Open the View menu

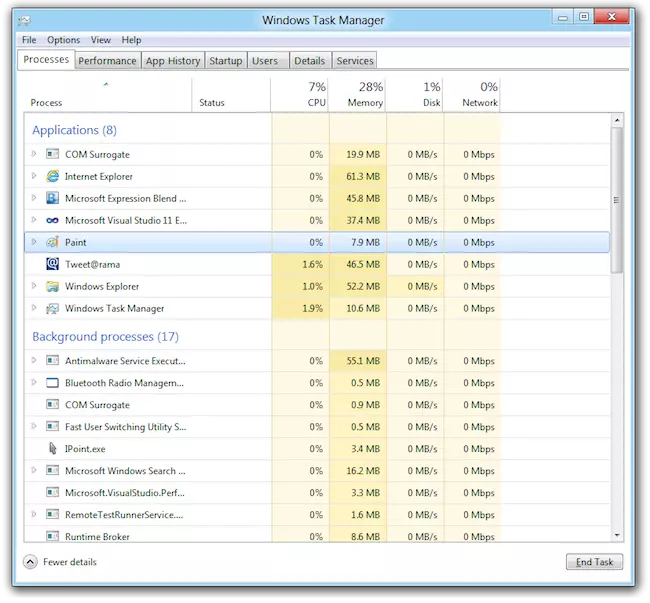point(101,40)
